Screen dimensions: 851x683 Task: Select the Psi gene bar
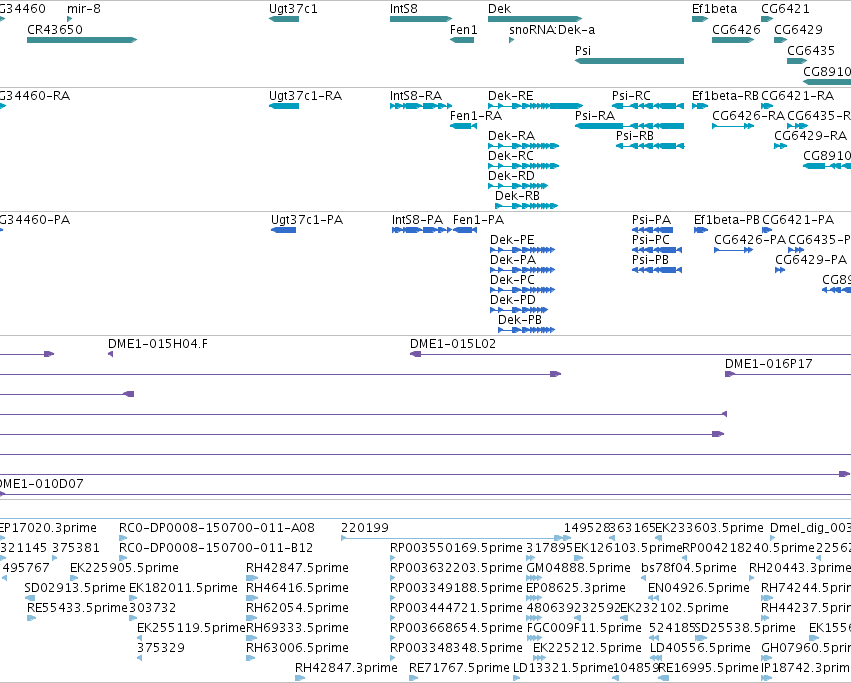629,61
